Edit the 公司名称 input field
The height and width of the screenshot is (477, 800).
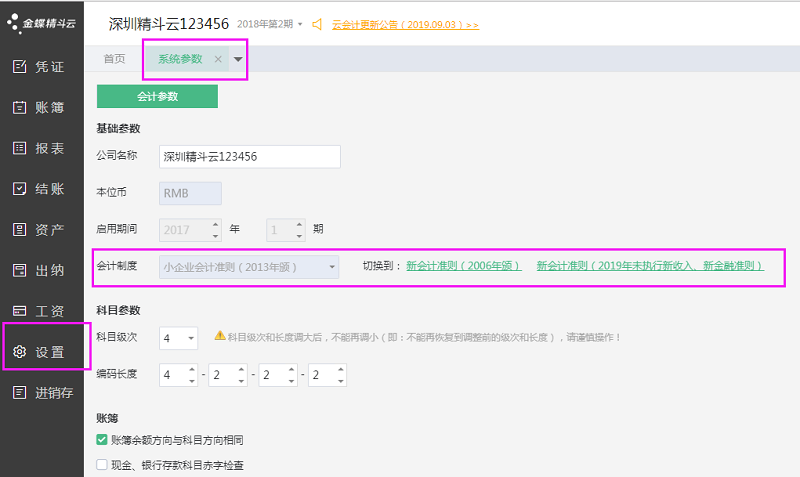(x=249, y=157)
